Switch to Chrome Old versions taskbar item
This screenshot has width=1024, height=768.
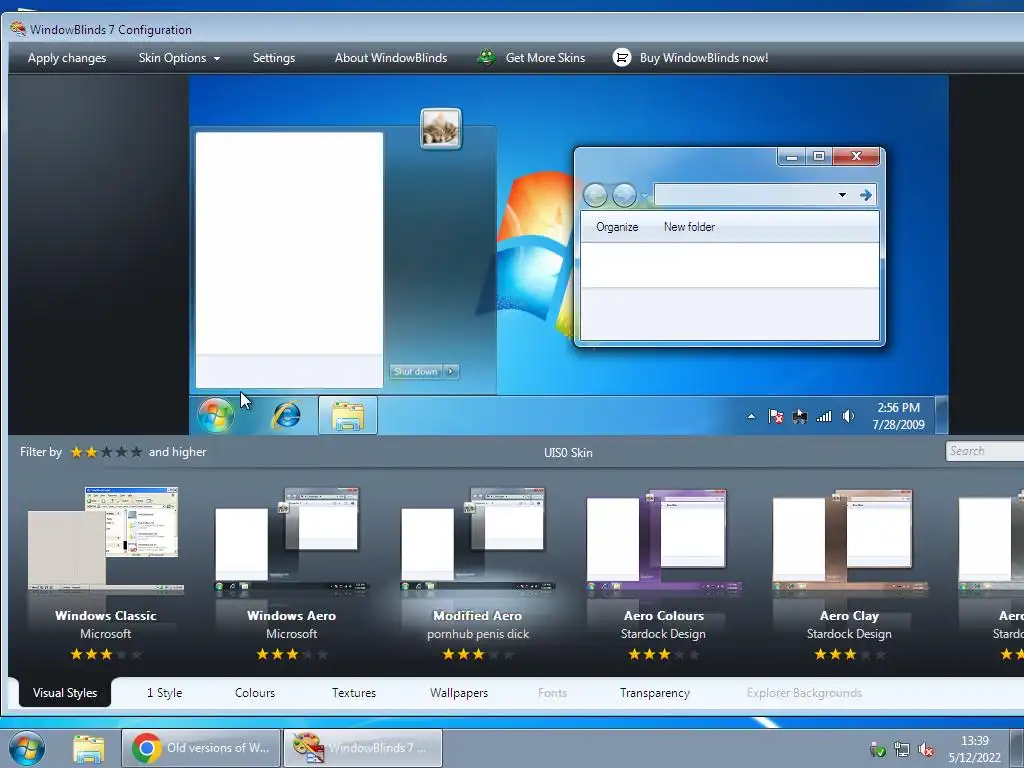[201, 748]
